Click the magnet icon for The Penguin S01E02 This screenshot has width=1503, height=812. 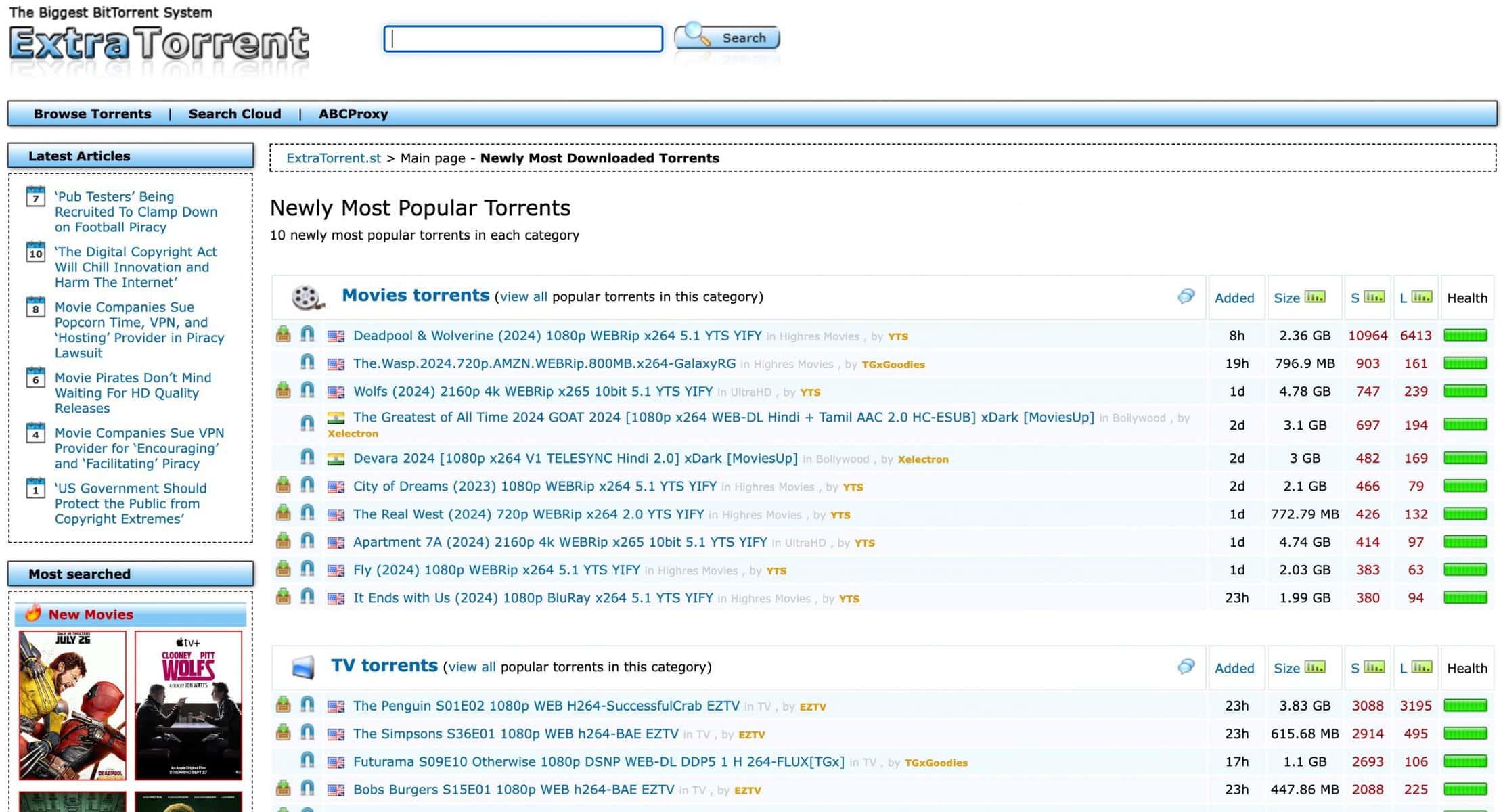(x=307, y=704)
